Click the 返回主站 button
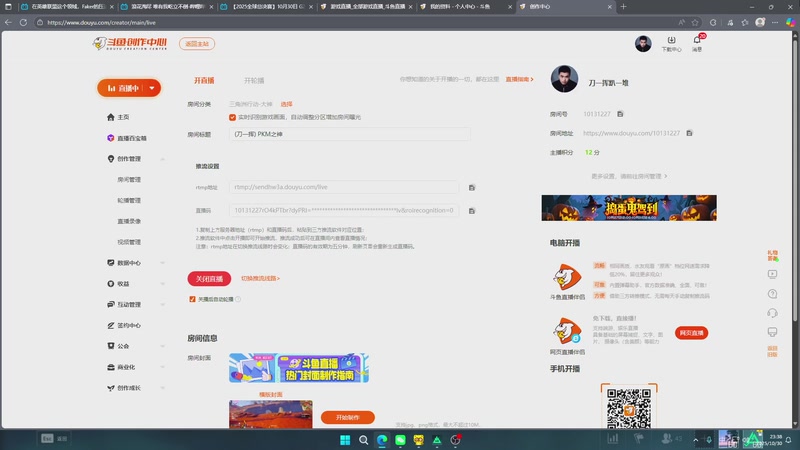 (x=197, y=44)
